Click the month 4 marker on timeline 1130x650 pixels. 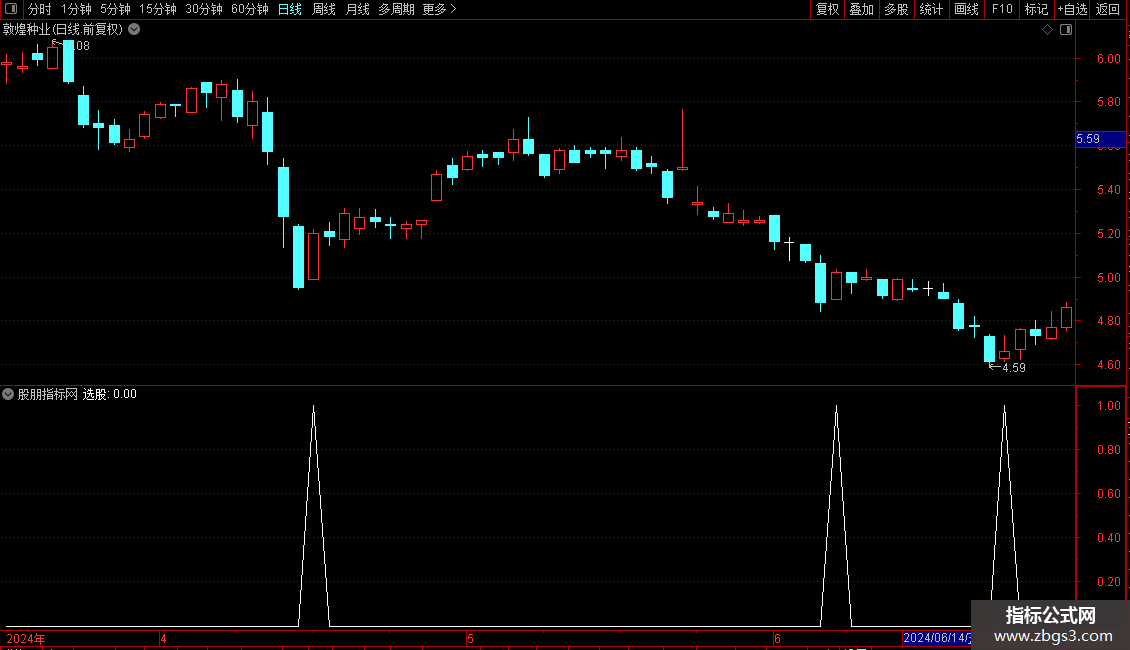coord(164,638)
